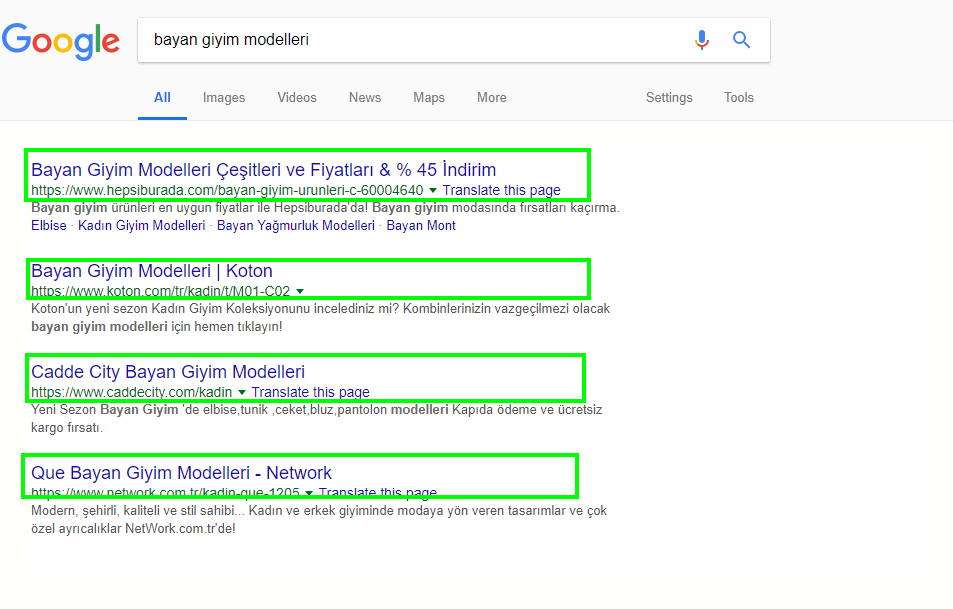
Task: Open the Elbise sitelink
Action: click(x=49, y=225)
